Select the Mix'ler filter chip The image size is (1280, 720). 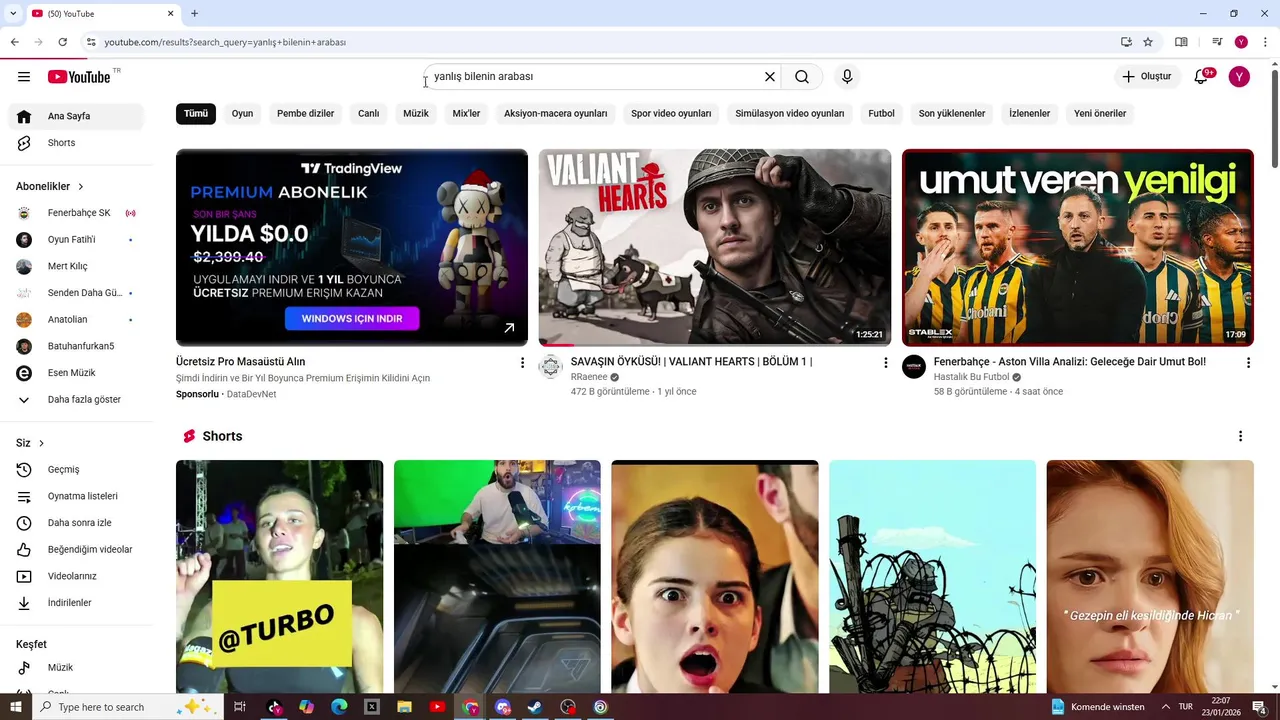coord(467,114)
